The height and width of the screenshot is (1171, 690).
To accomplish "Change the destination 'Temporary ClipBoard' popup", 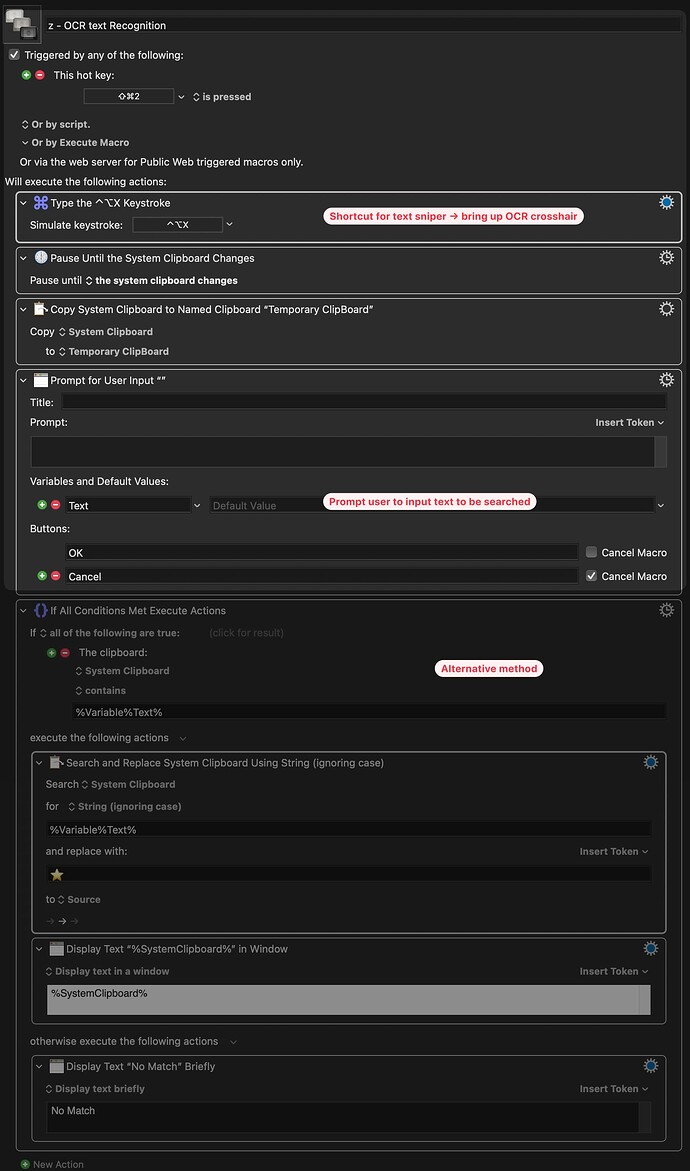I will pos(114,351).
